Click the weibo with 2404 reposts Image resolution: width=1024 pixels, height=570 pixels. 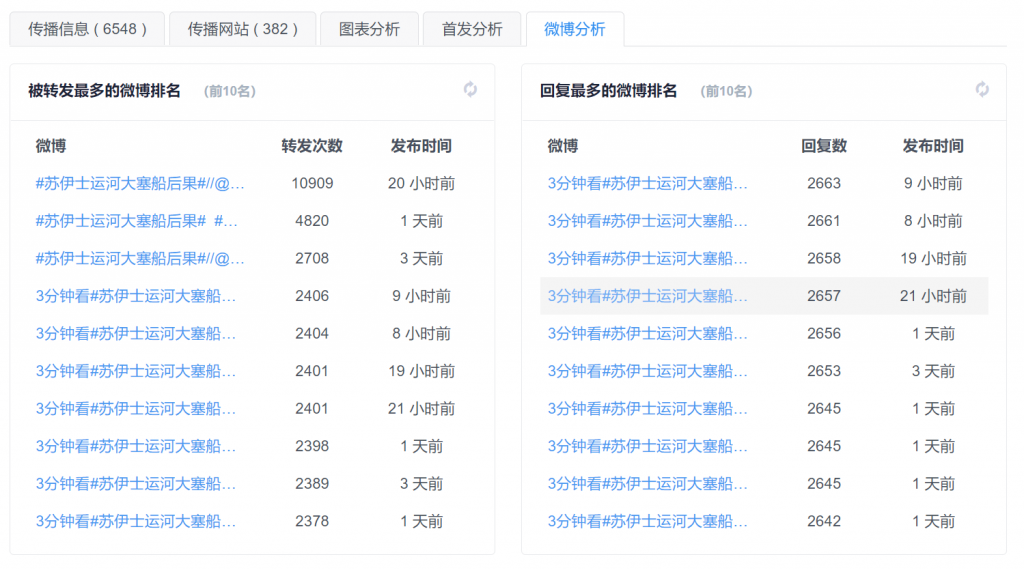coord(136,334)
